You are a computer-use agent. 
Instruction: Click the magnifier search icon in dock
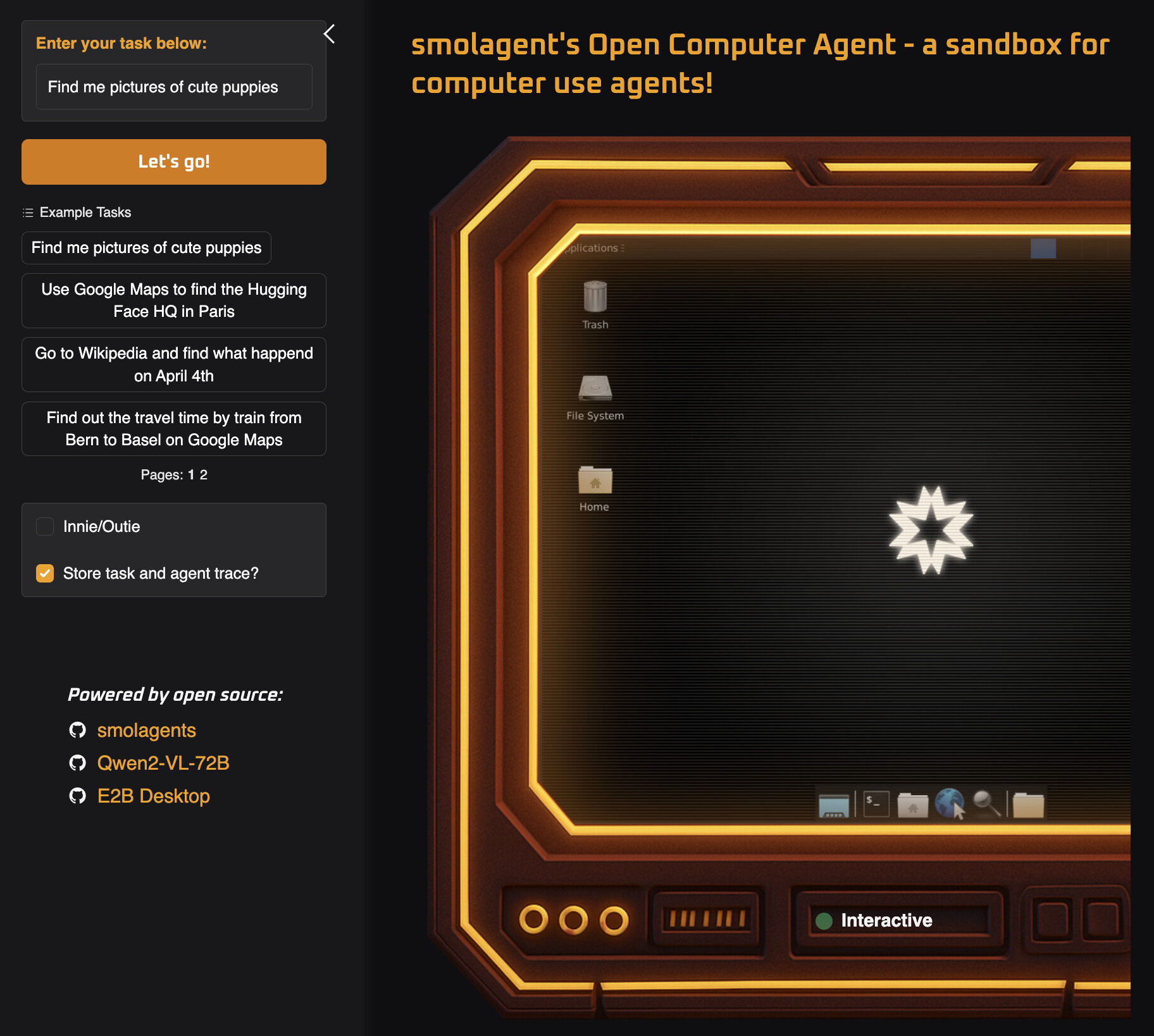tap(986, 804)
